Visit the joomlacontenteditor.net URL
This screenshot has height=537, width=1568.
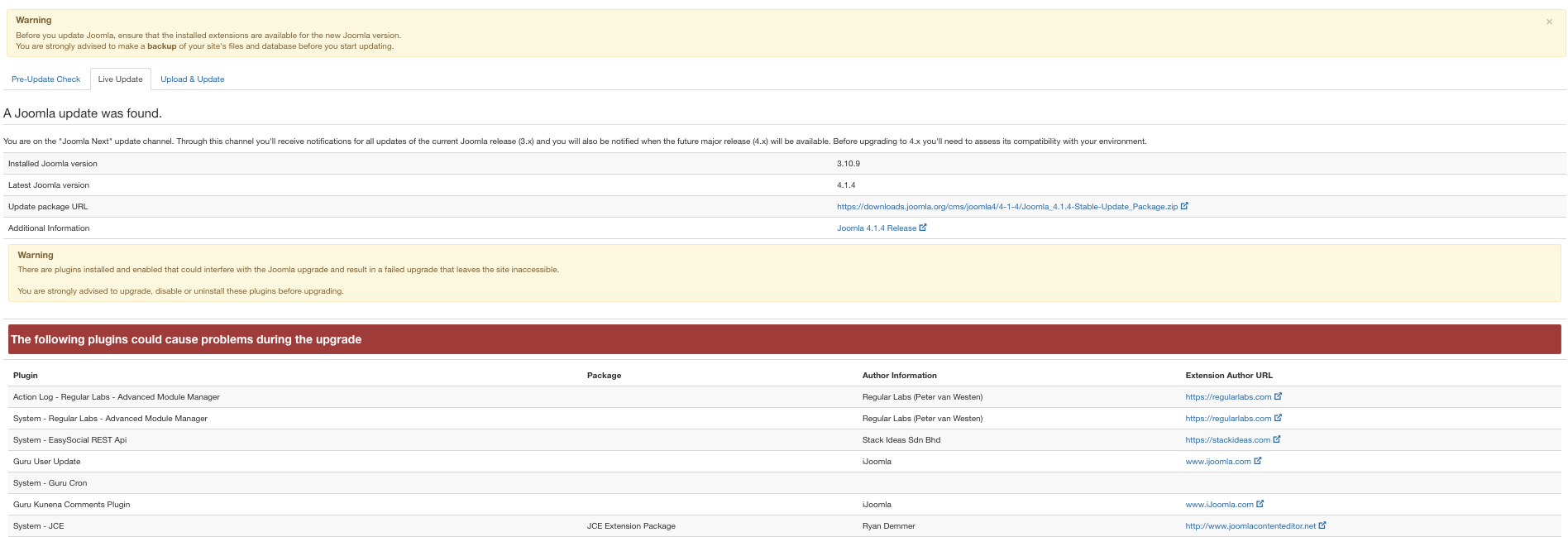pos(1250,526)
